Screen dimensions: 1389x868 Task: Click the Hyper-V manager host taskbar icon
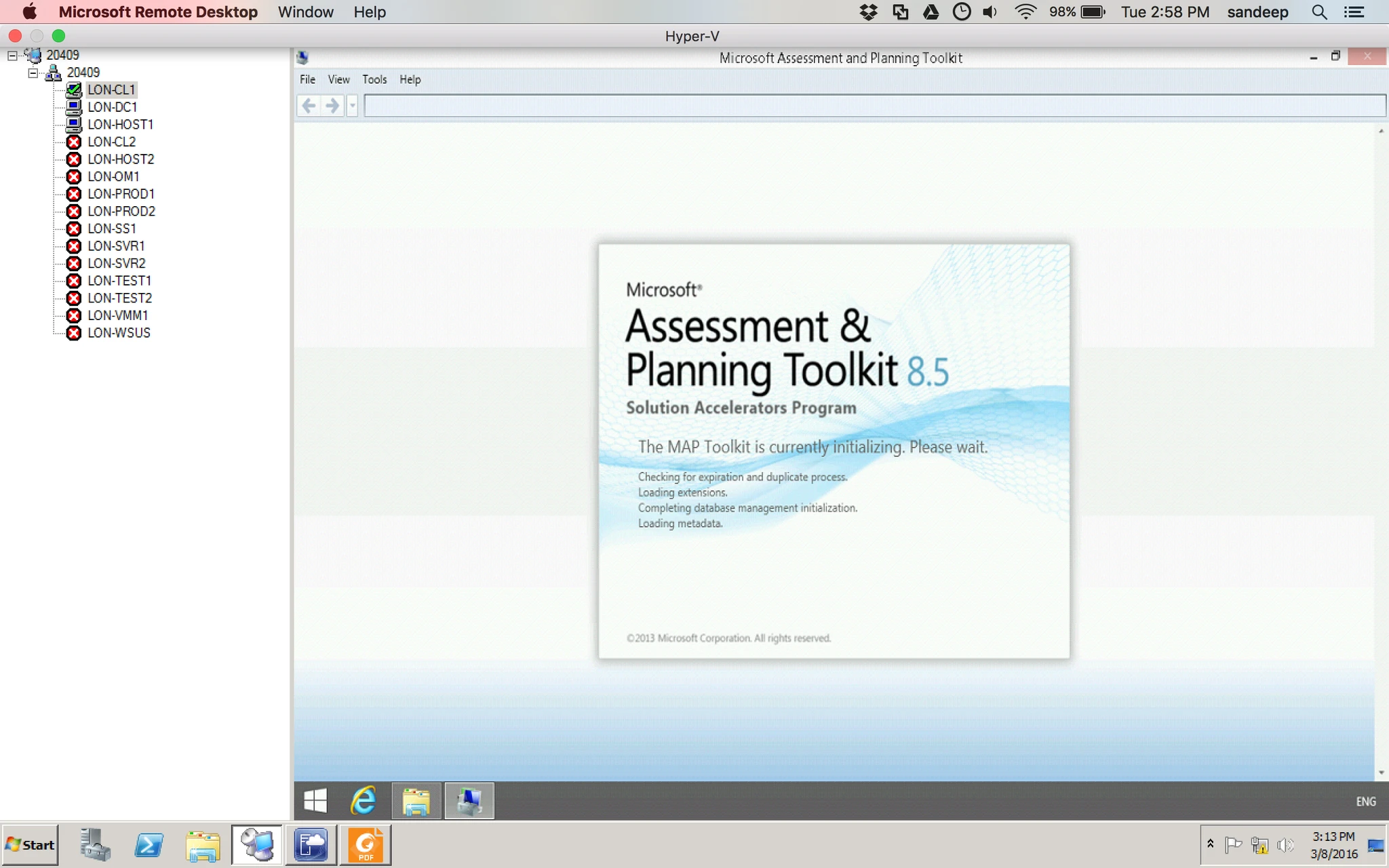(257, 845)
